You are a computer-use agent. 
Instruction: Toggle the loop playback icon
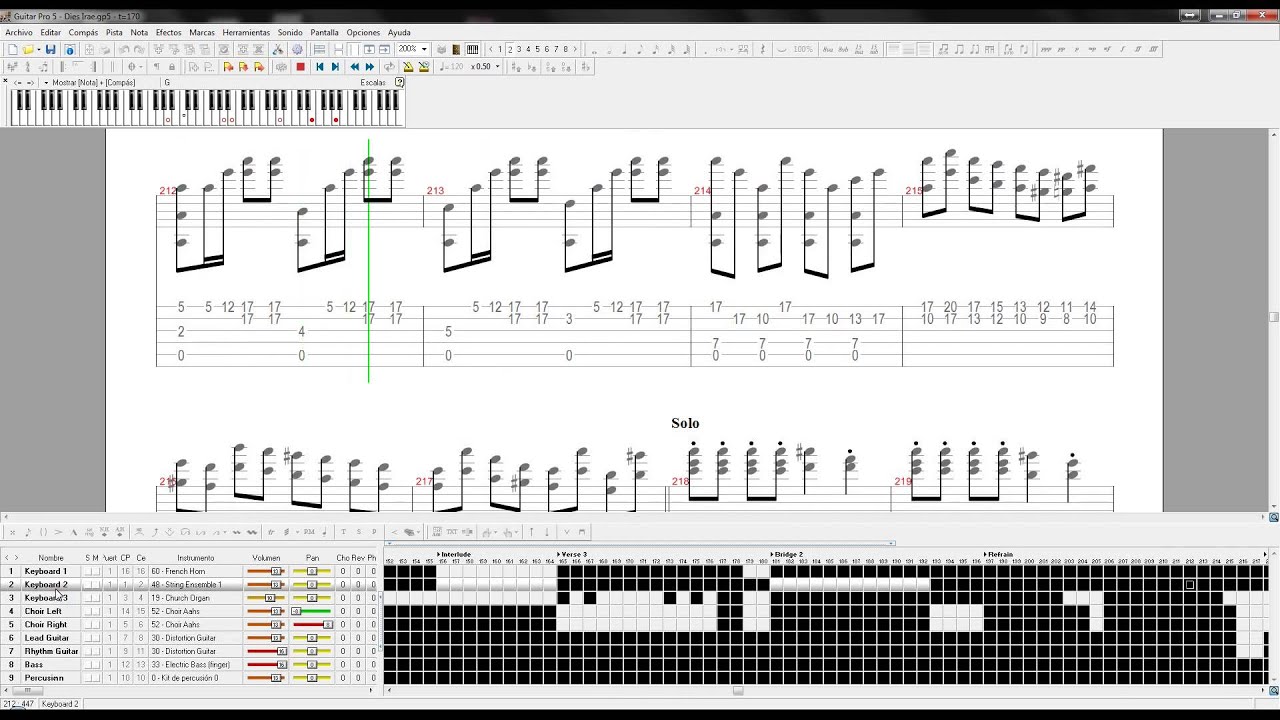tap(388, 67)
